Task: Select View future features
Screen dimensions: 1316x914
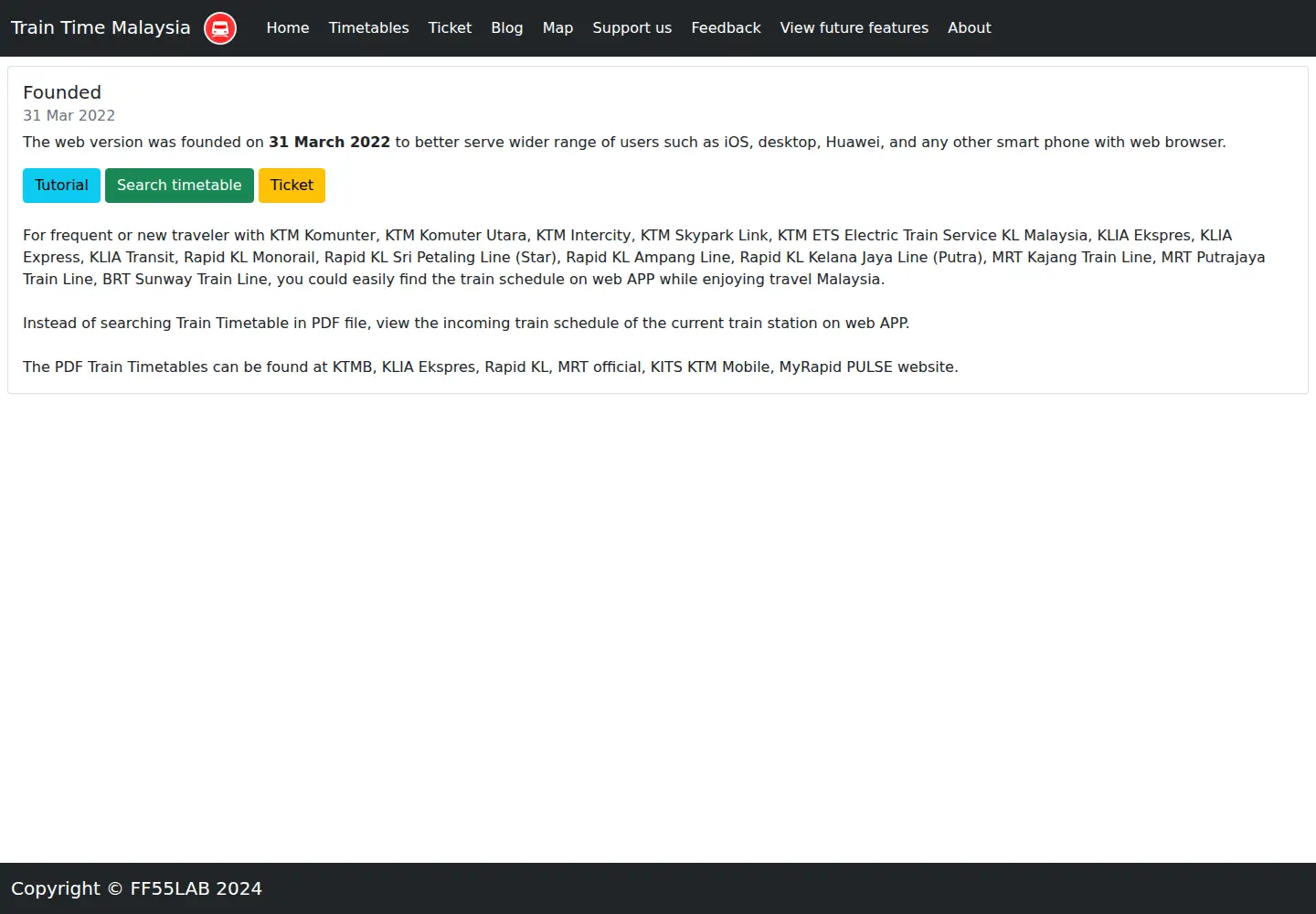Action: pos(854,28)
